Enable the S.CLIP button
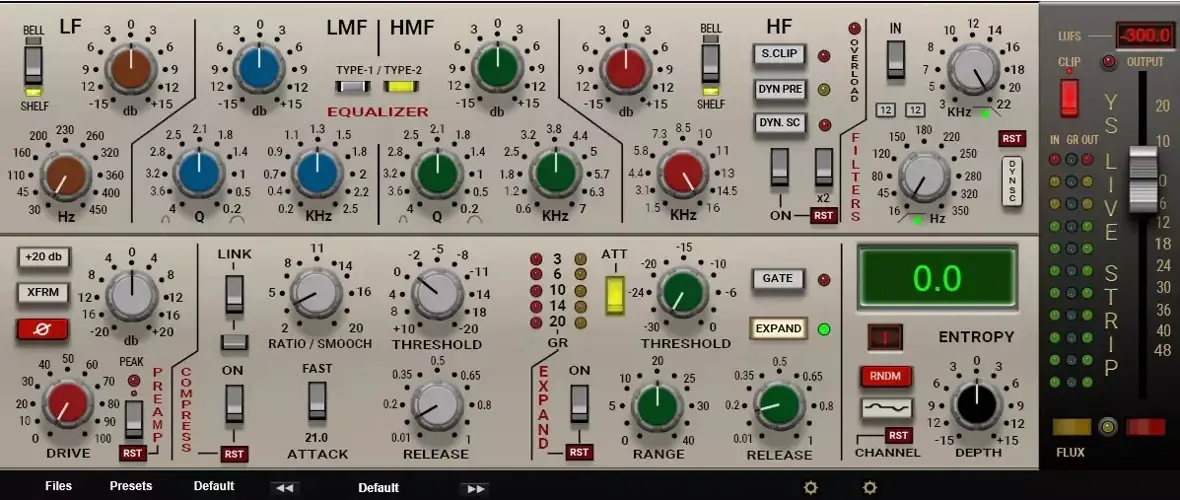 pos(780,55)
